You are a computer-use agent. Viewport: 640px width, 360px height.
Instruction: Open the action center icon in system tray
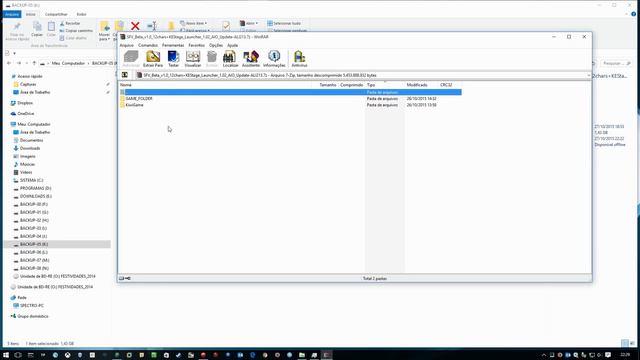608,355
